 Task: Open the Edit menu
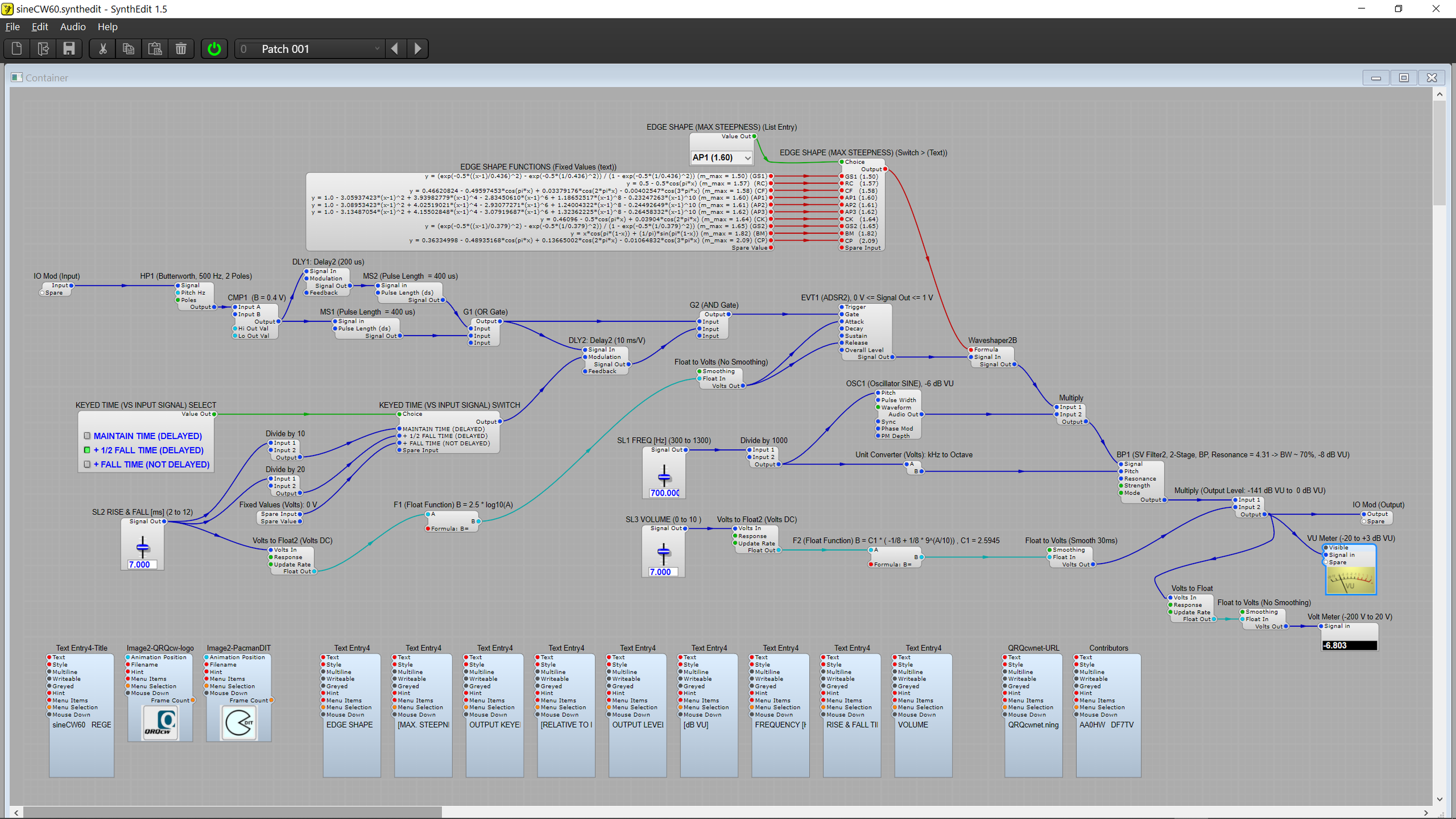coord(40,26)
